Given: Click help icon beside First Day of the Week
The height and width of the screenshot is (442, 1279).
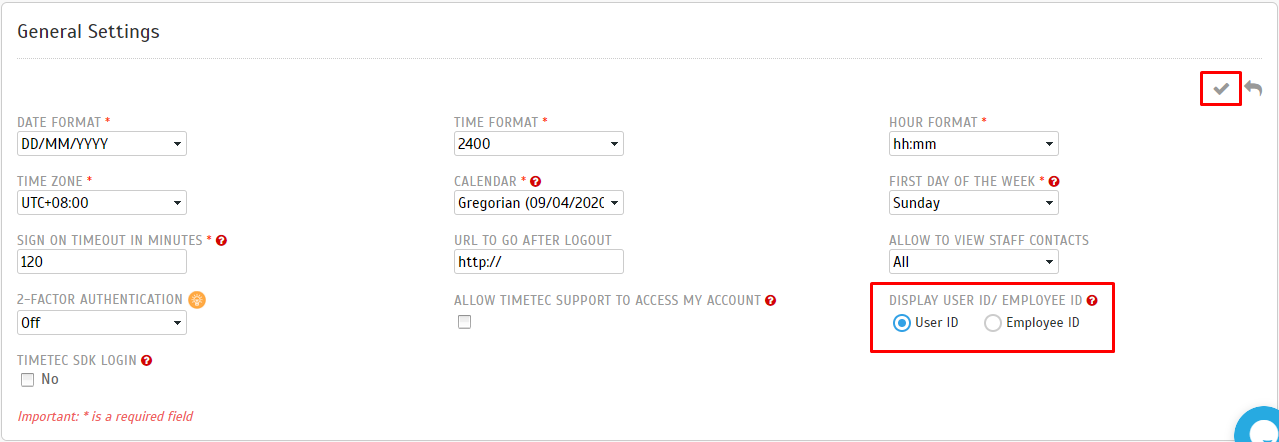Looking at the screenshot, I should [1054, 182].
